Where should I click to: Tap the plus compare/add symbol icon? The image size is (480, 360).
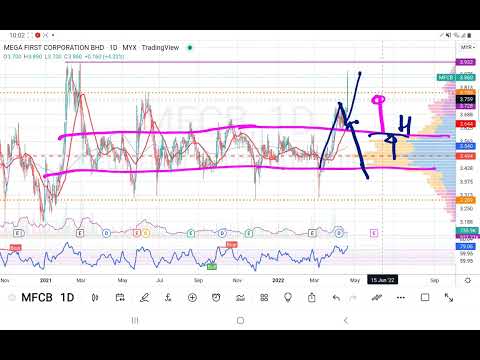coord(192,298)
